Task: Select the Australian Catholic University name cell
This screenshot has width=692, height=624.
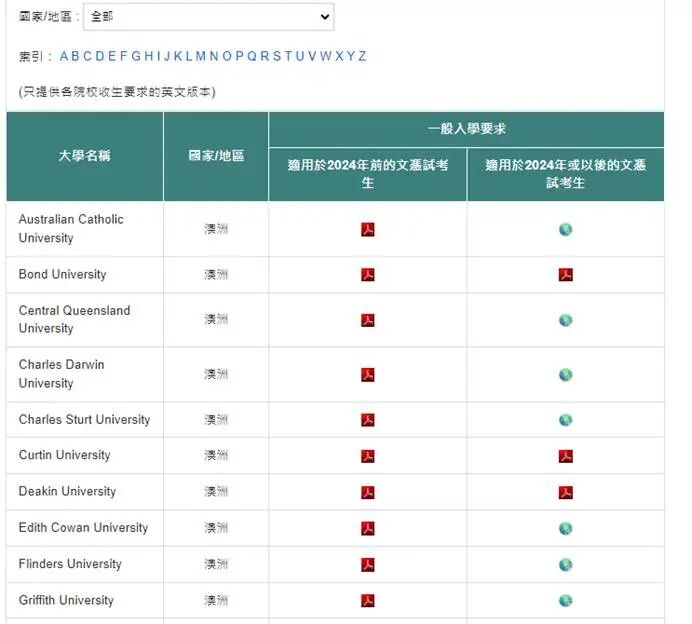Action: point(85,229)
